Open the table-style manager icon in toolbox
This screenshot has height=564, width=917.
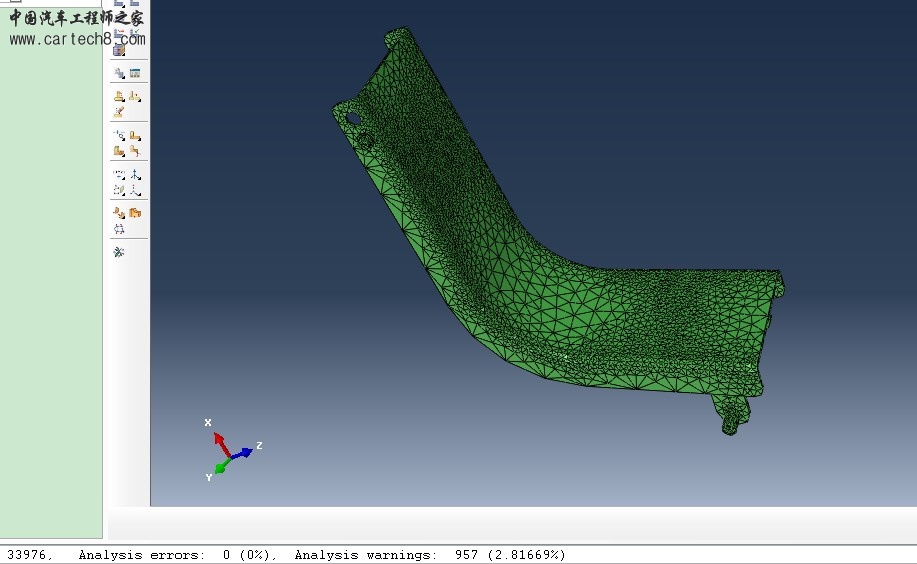click(x=135, y=73)
